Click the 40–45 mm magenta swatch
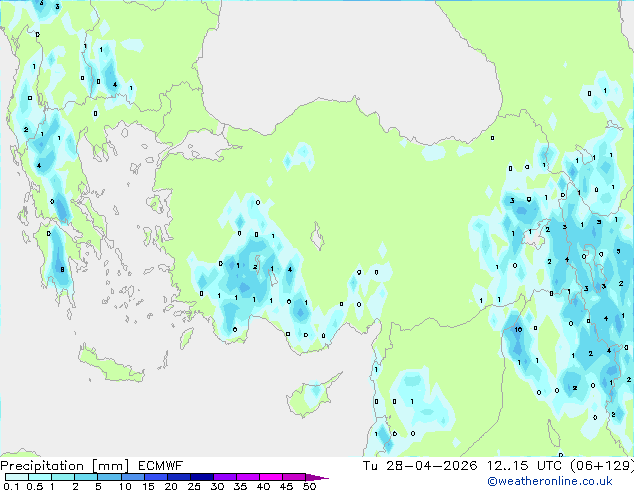 click(x=271, y=477)
